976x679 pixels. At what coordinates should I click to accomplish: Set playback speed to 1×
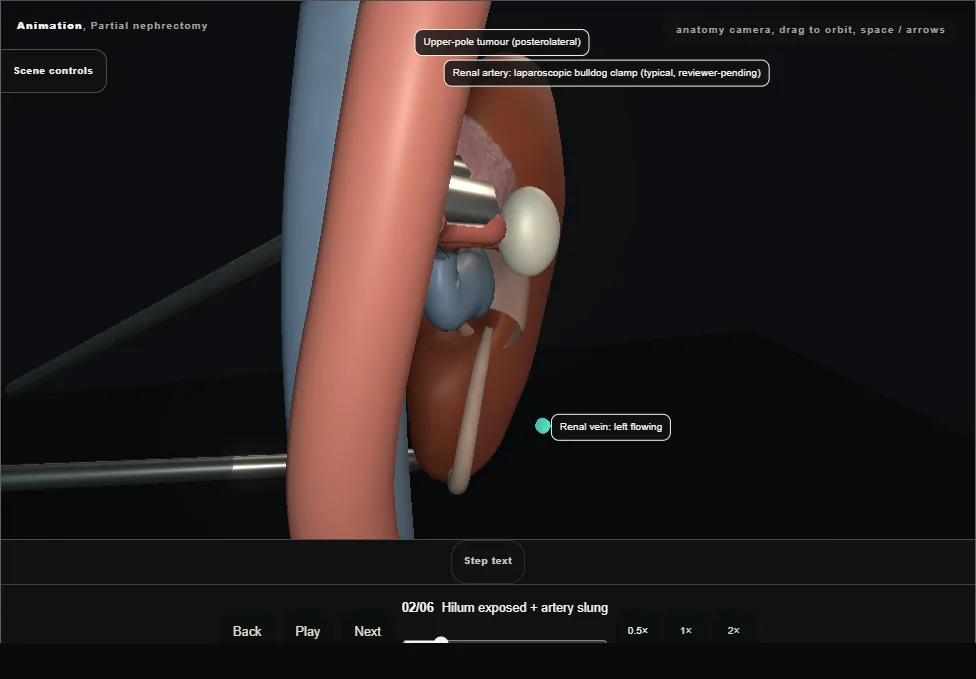(685, 630)
